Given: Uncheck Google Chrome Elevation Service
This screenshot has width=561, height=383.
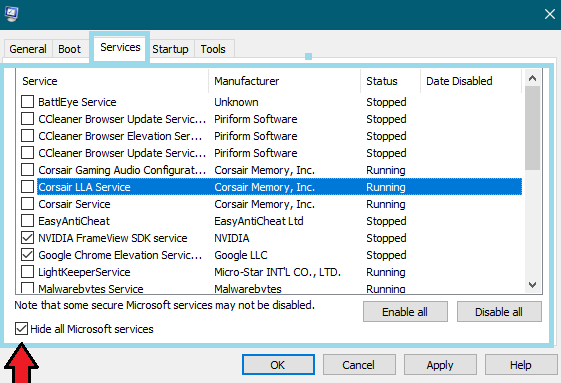Looking at the screenshot, I should pyautogui.click(x=28, y=254).
